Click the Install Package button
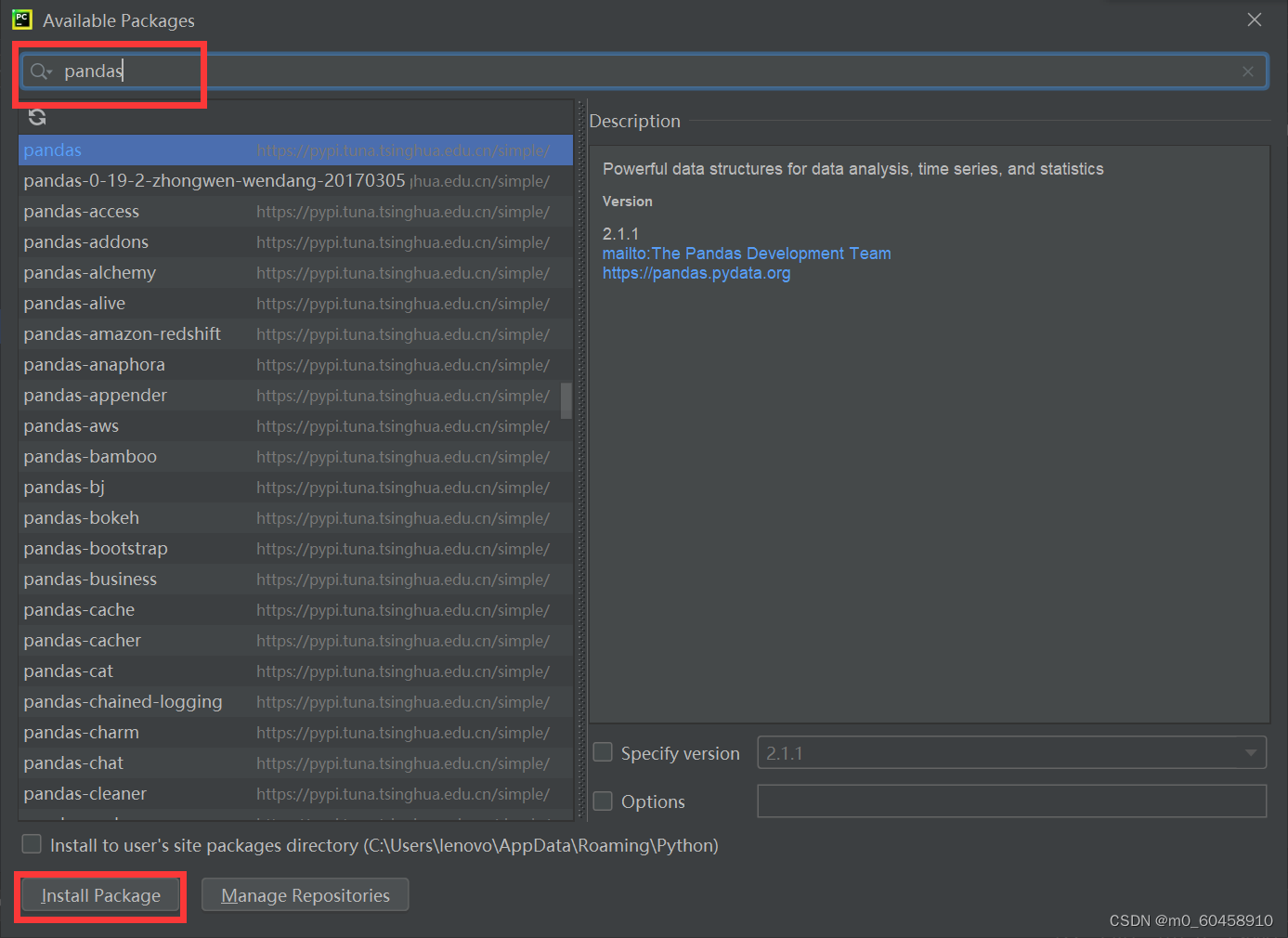This screenshot has height=938, width=1288. [100, 895]
